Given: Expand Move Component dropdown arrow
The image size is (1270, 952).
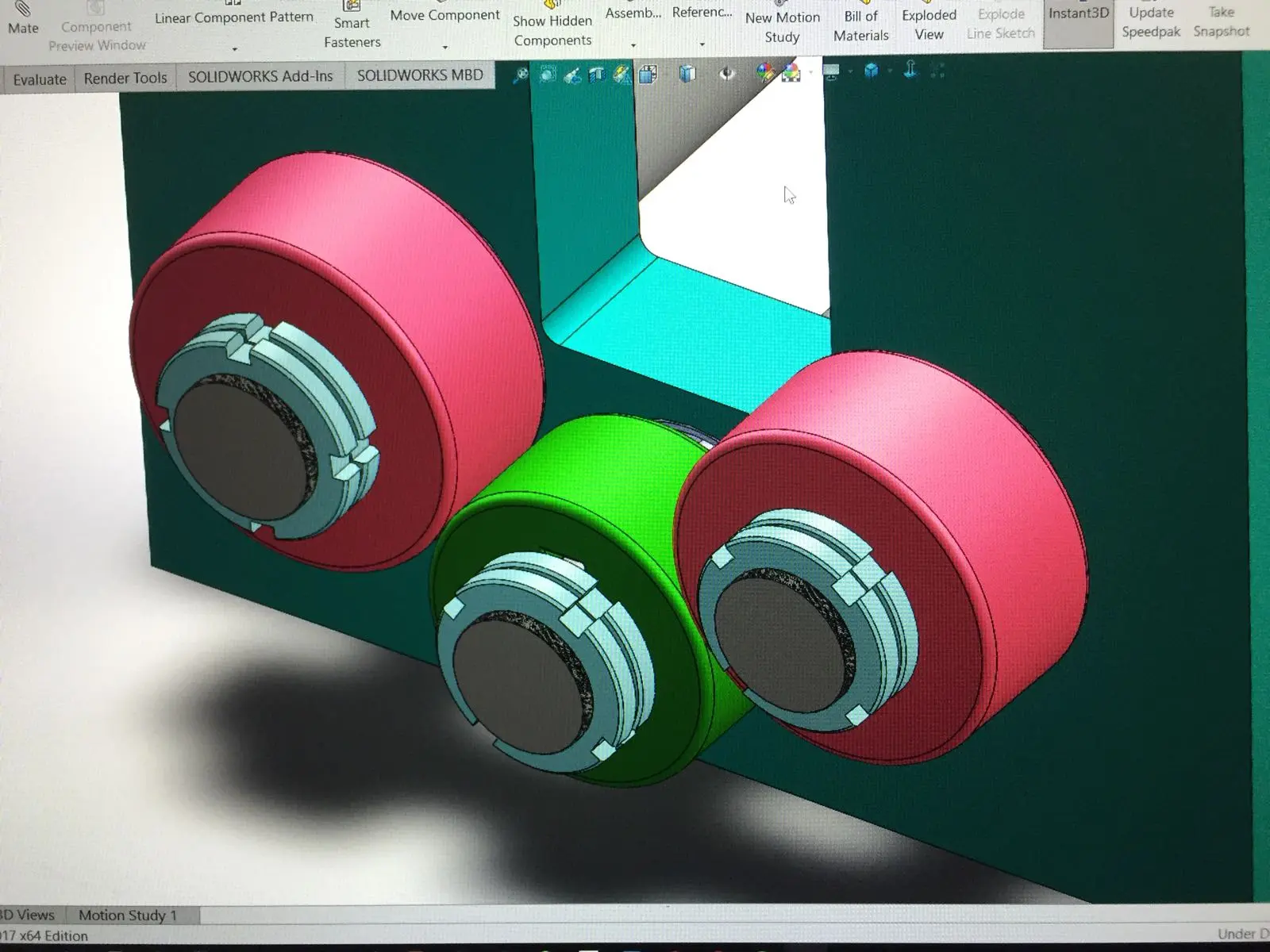Looking at the screenshot, I should [445, 48].
